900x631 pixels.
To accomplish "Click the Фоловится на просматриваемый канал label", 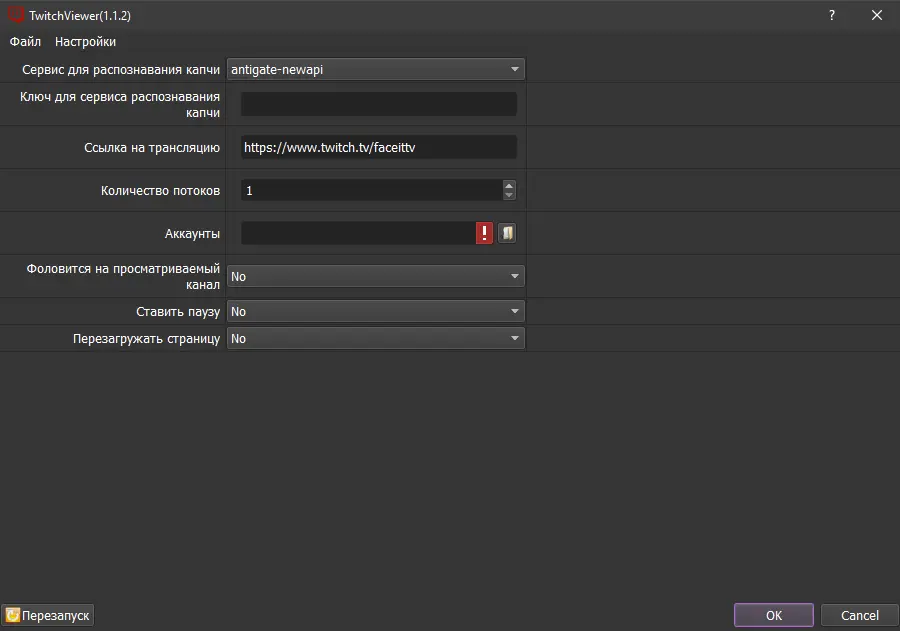I will coord(123,276).
